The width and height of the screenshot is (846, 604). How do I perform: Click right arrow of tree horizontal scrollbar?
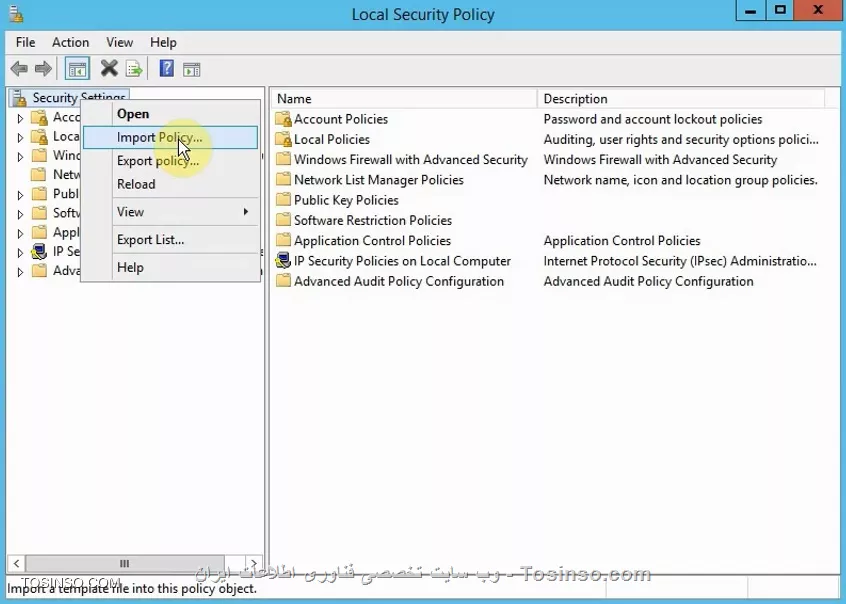[x=254, y=564]
